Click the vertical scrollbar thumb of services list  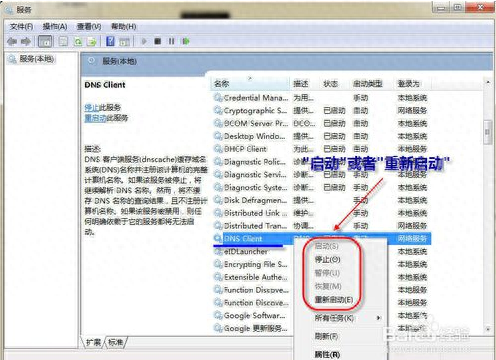click(x=488, y=132)
